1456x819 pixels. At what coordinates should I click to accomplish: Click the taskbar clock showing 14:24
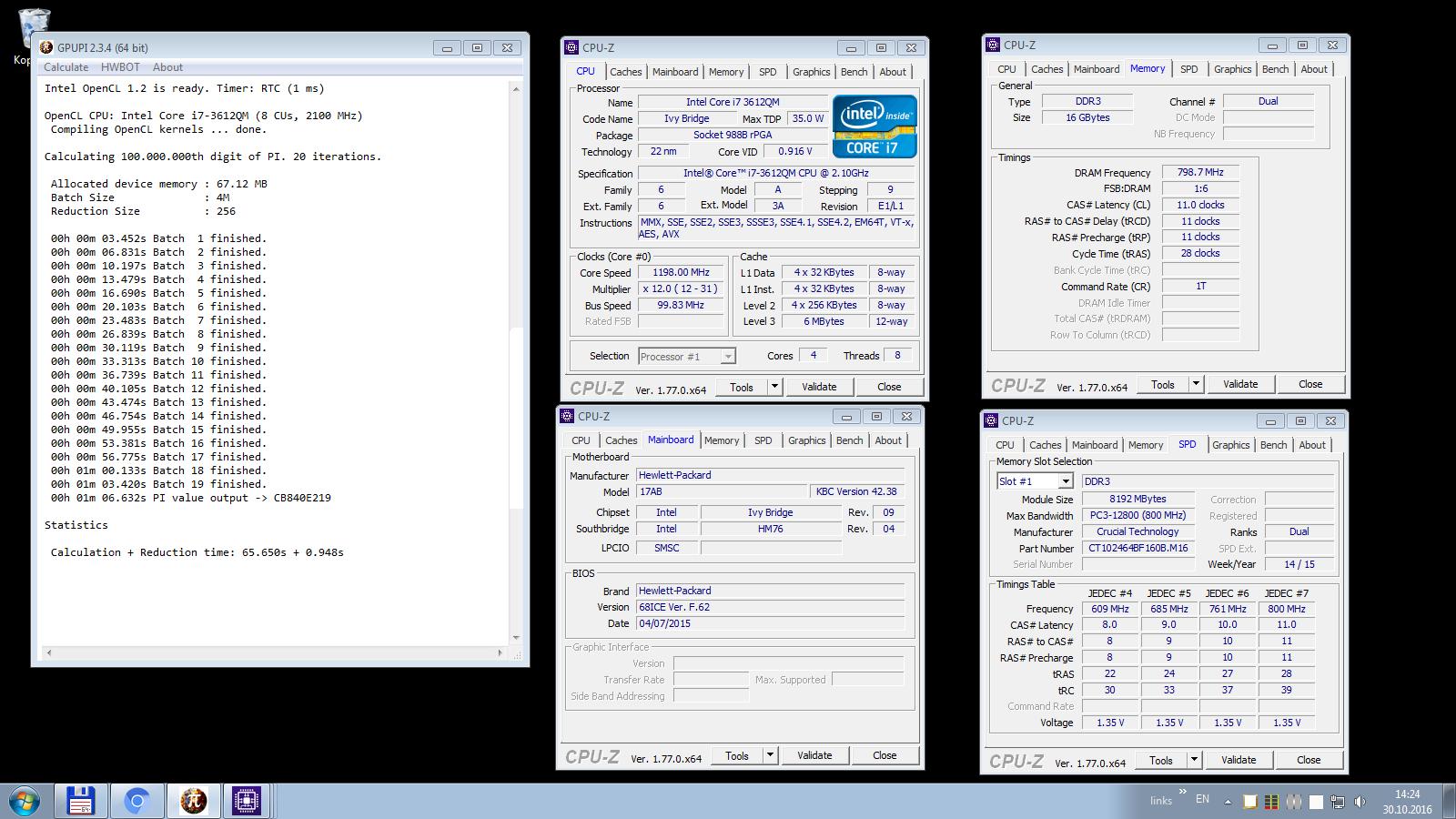pyautogui.click(x=1407, y=801)
